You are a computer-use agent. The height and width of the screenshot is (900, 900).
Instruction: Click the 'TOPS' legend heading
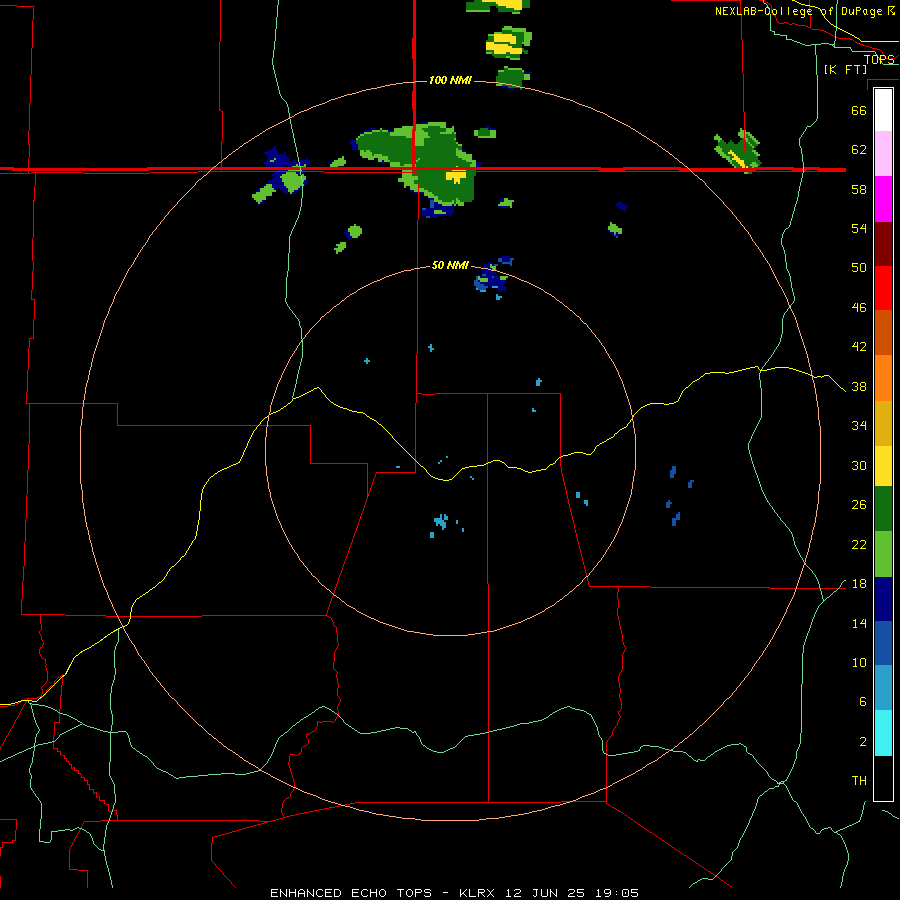[x=879, y=59]
